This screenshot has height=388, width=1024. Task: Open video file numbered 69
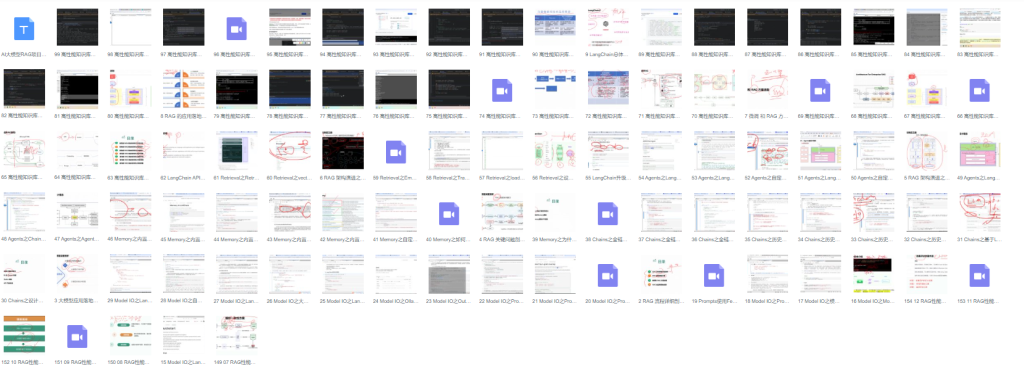pyautogui.click(x=820, y=90)
